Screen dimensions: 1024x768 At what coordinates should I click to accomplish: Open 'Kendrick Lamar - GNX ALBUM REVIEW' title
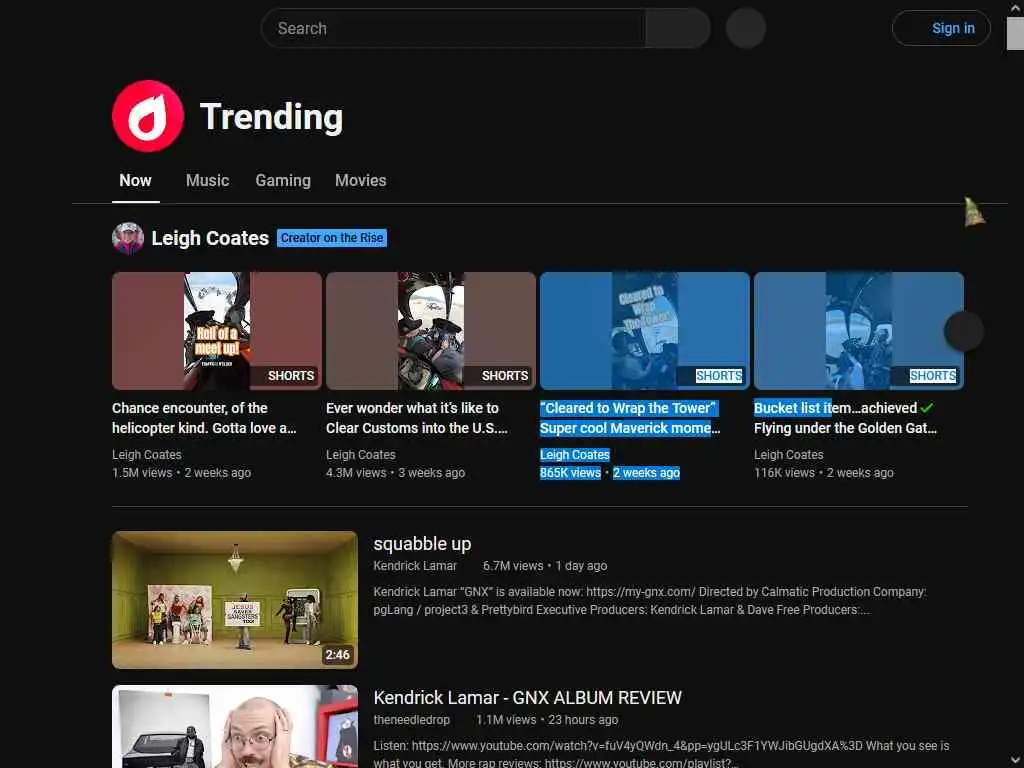[528, 698]
